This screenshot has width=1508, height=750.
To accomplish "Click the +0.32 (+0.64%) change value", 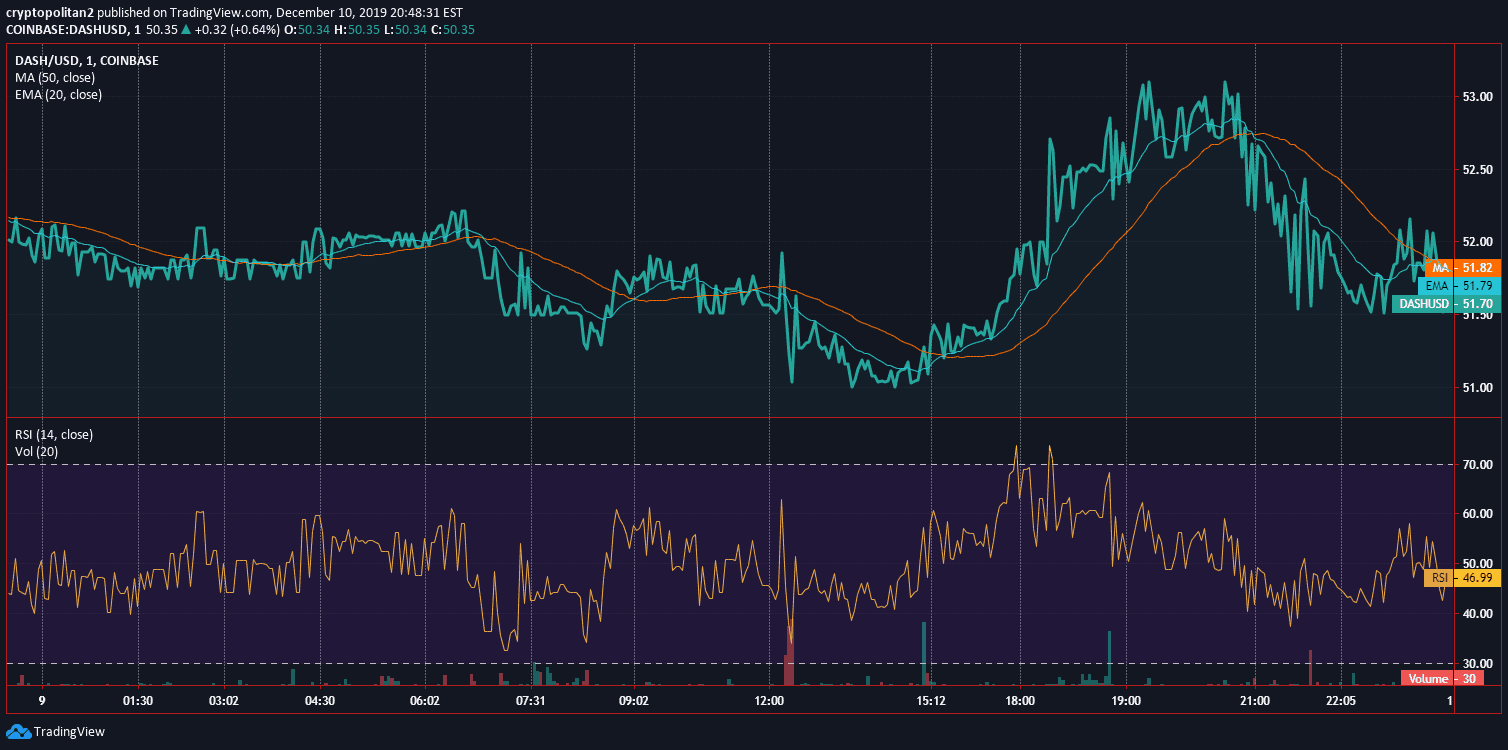I will point(237,30).
